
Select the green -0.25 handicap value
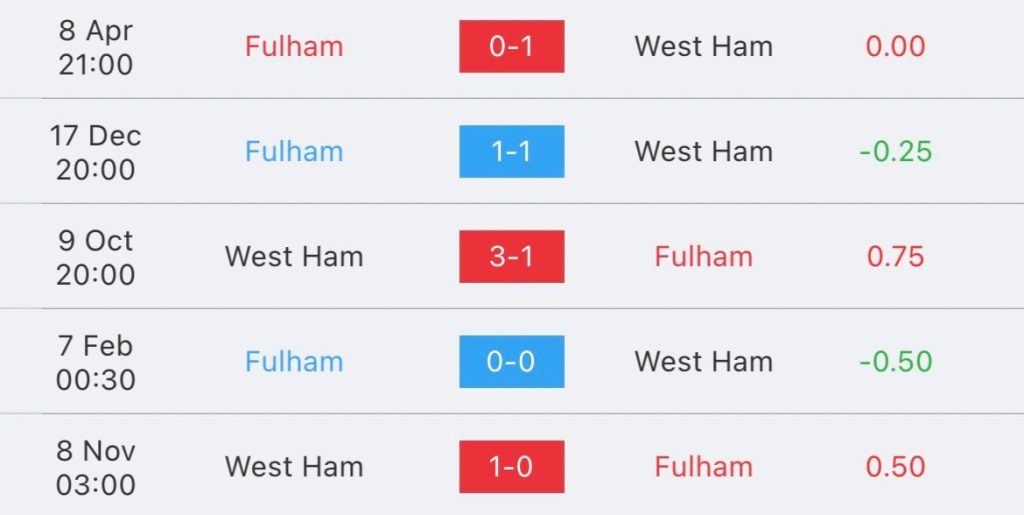[x=895, y=151]
